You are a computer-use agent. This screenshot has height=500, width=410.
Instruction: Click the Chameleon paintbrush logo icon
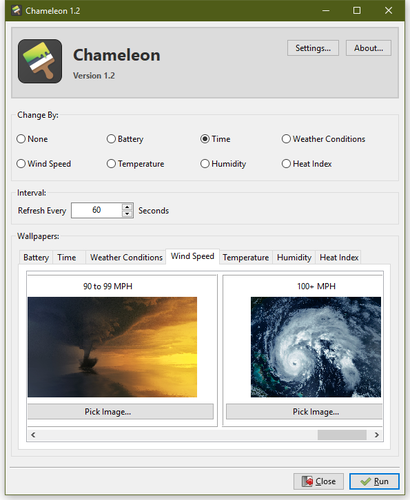[40, 61]
